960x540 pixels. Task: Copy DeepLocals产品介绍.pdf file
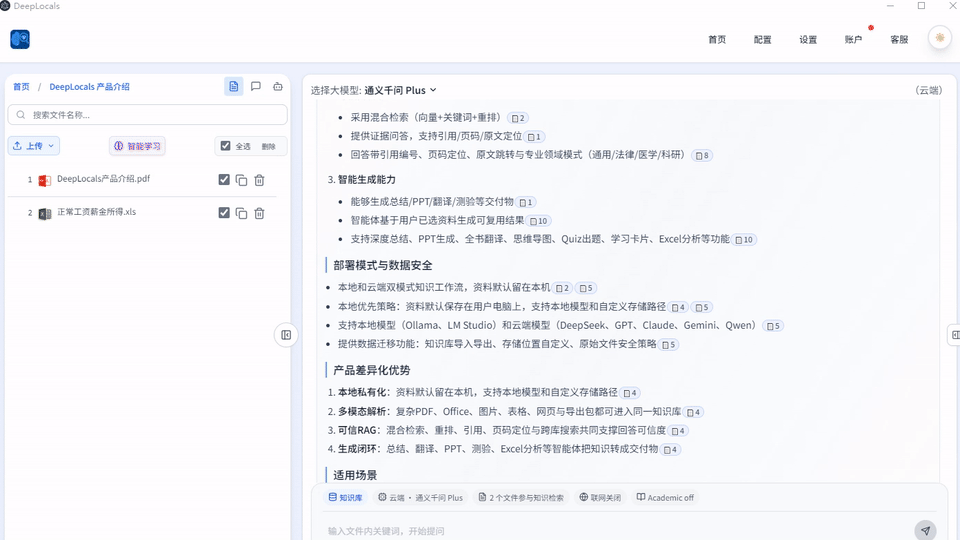tap(241, 180)
